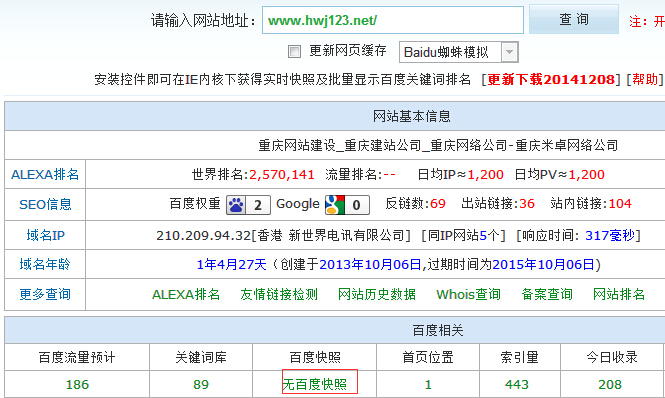The image size is (665, 398).
Task: Open the 域名年龄 link
Action: (45, 264)
